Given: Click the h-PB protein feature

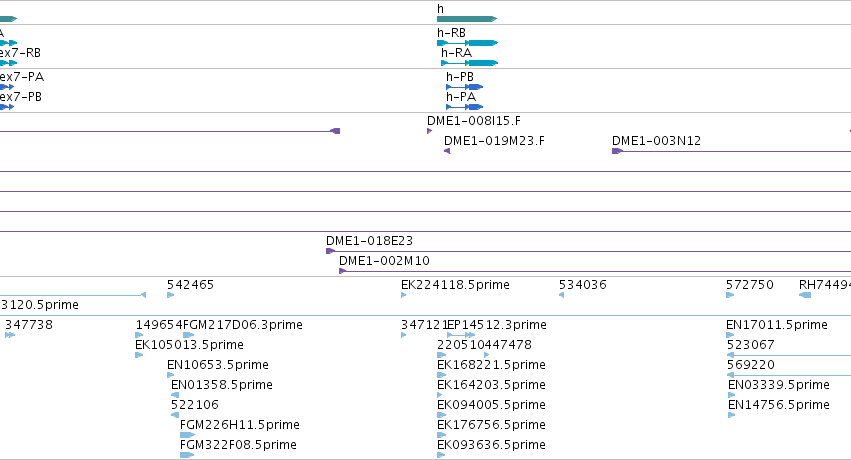Looking at the screenshot, I should (x=465, y=87).
